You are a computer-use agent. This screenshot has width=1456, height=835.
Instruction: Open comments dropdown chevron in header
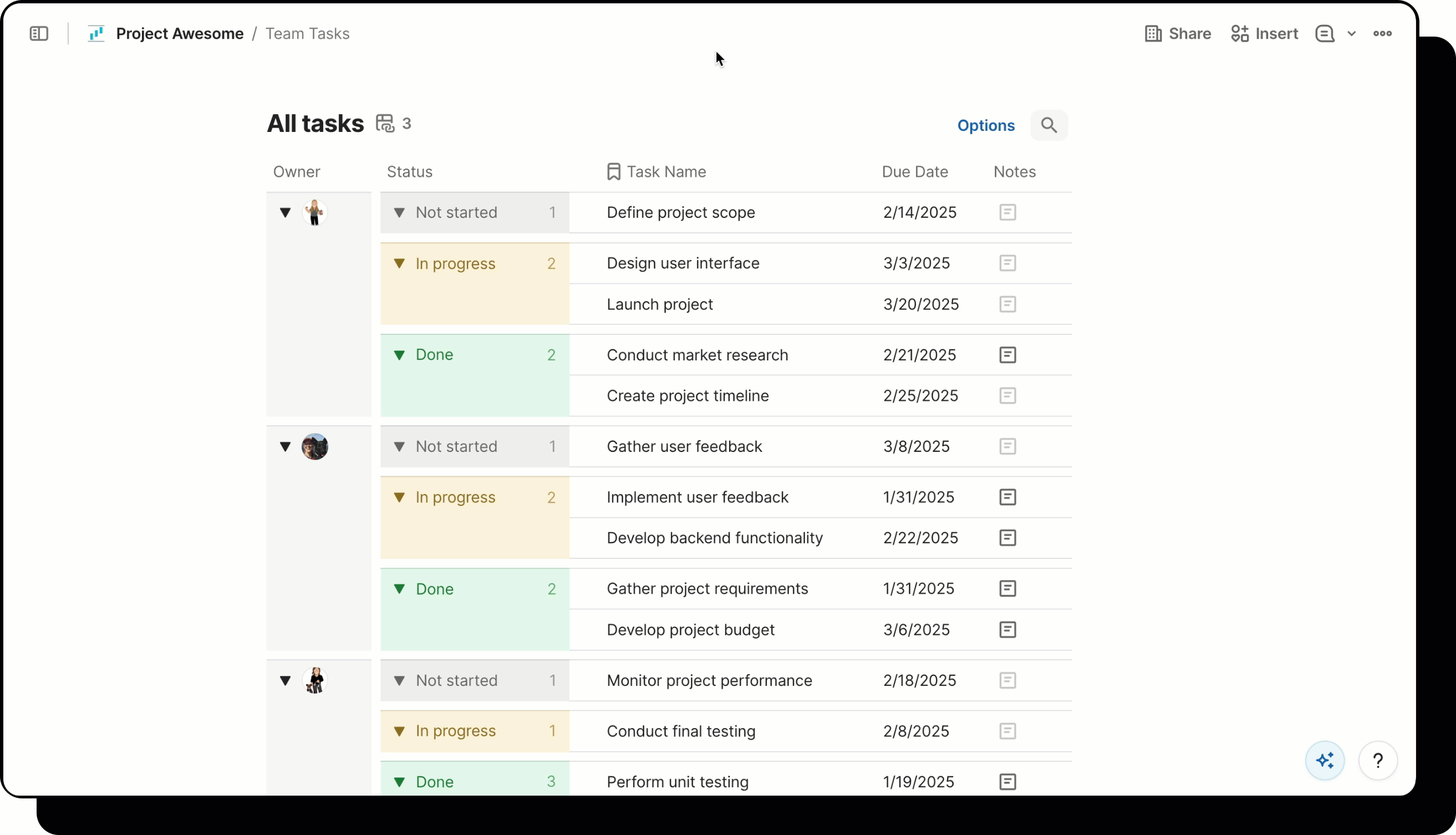pyautogui.click(x=1351, y=34)
